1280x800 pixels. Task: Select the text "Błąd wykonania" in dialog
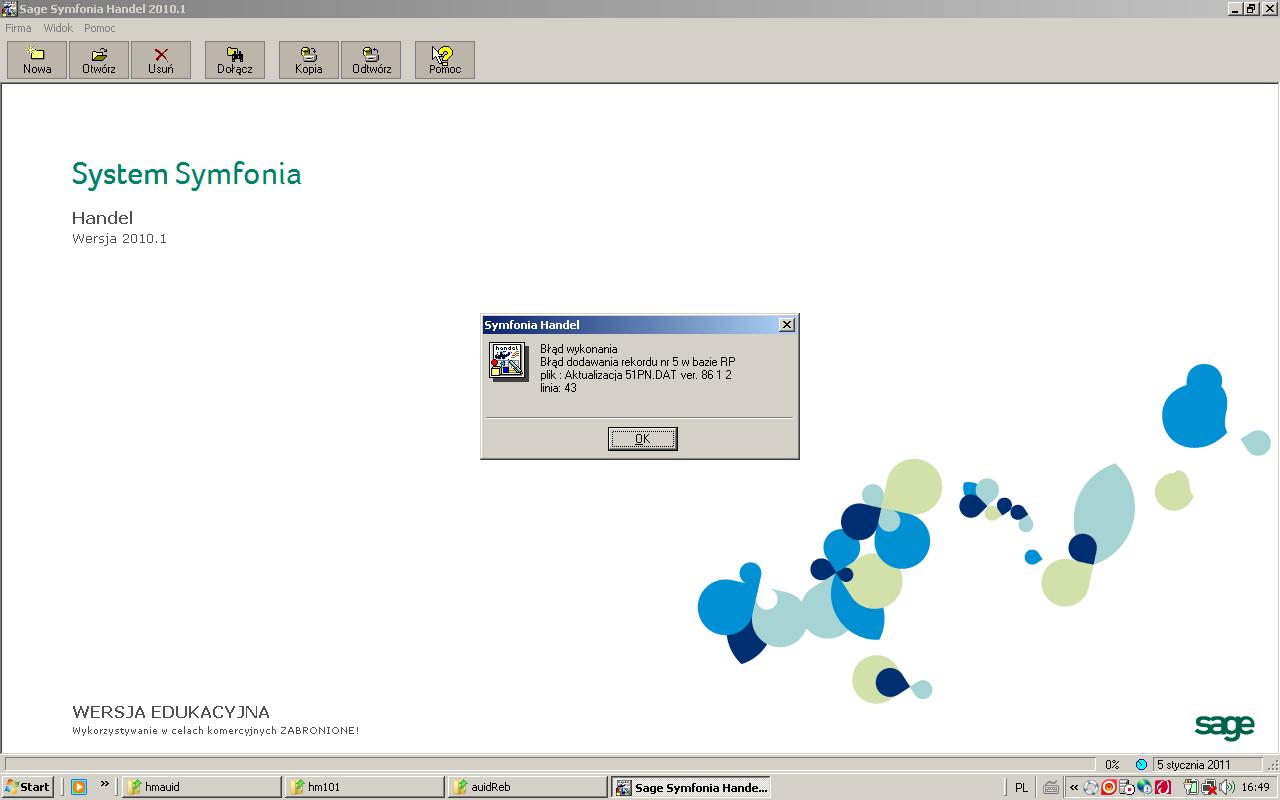pyautogui.click(x=578, y=349)
